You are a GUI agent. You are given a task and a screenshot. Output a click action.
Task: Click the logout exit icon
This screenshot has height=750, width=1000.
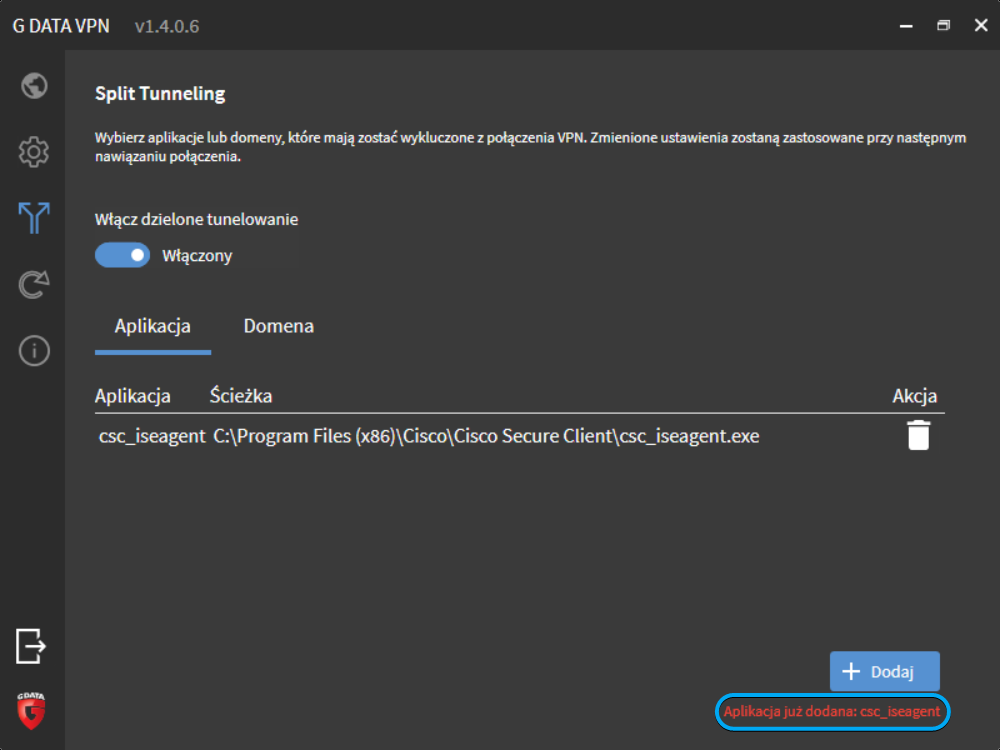click(31, 646)
